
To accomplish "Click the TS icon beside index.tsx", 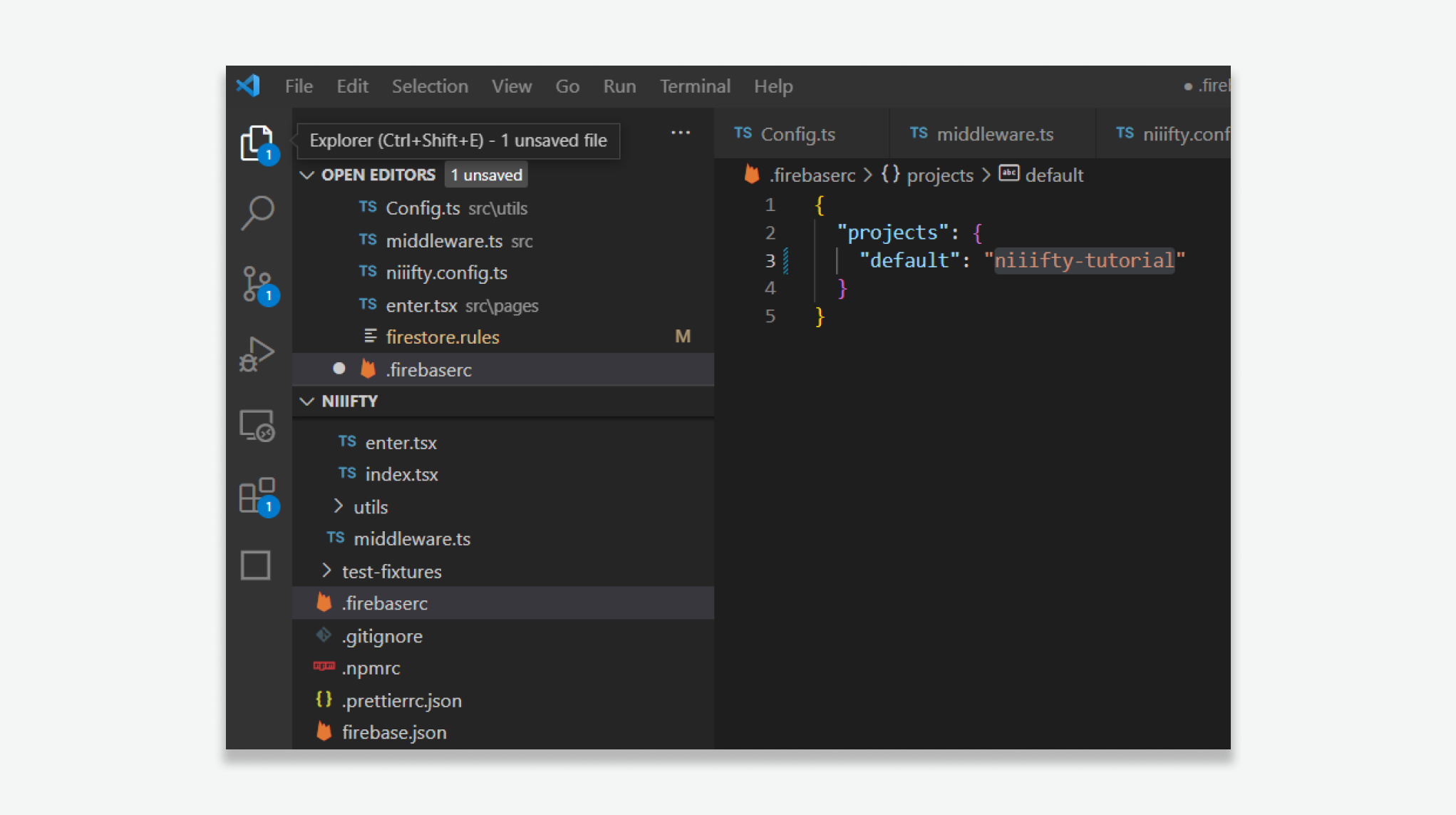I will (347, 473).
